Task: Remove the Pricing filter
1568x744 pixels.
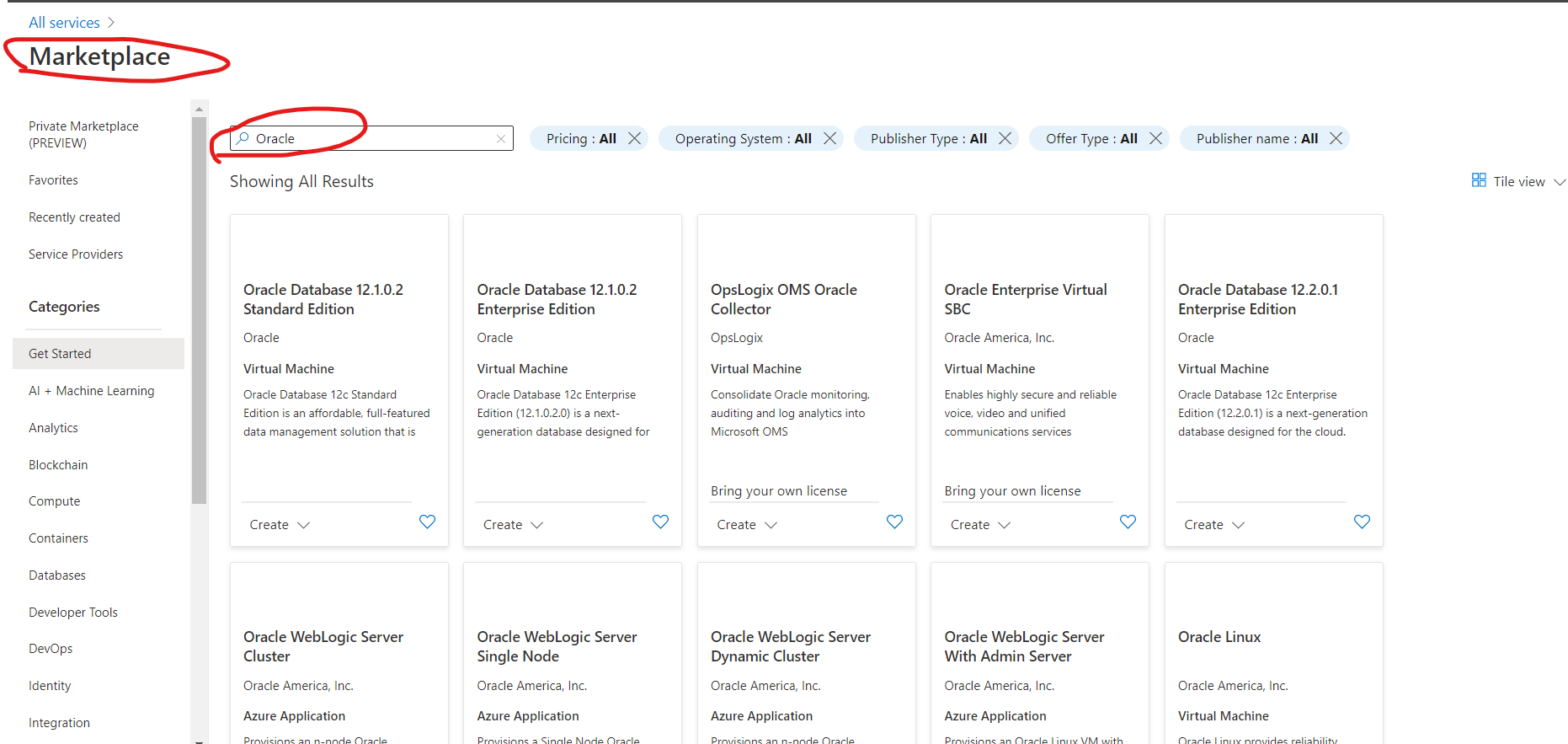Action: pos(635,138)
